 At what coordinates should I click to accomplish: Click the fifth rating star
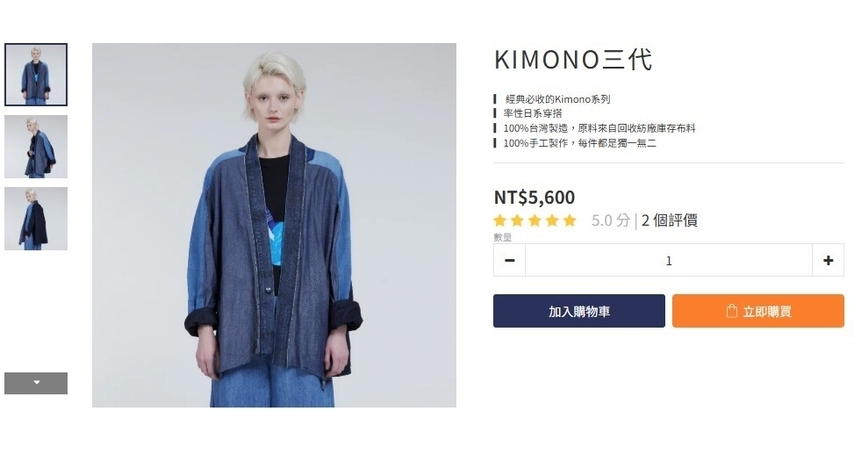pyautogui.click(x=570, y=221)
